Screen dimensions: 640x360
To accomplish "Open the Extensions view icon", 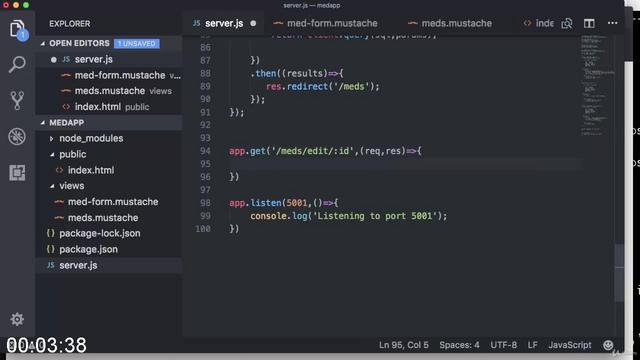I will 17,173.
